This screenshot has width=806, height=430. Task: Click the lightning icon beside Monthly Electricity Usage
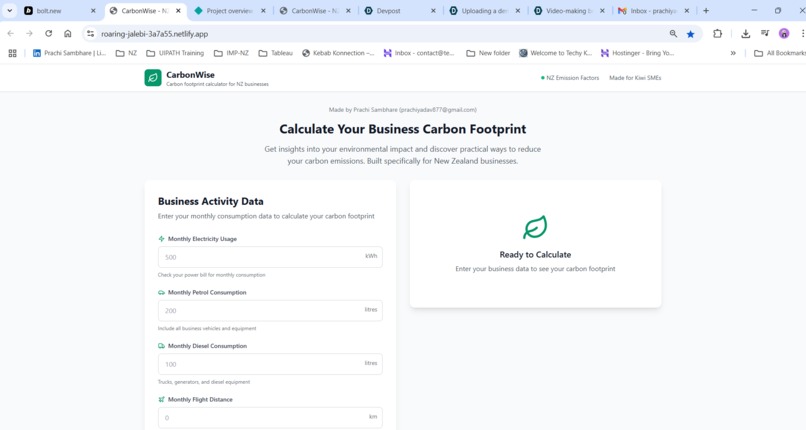coord(161,239)
